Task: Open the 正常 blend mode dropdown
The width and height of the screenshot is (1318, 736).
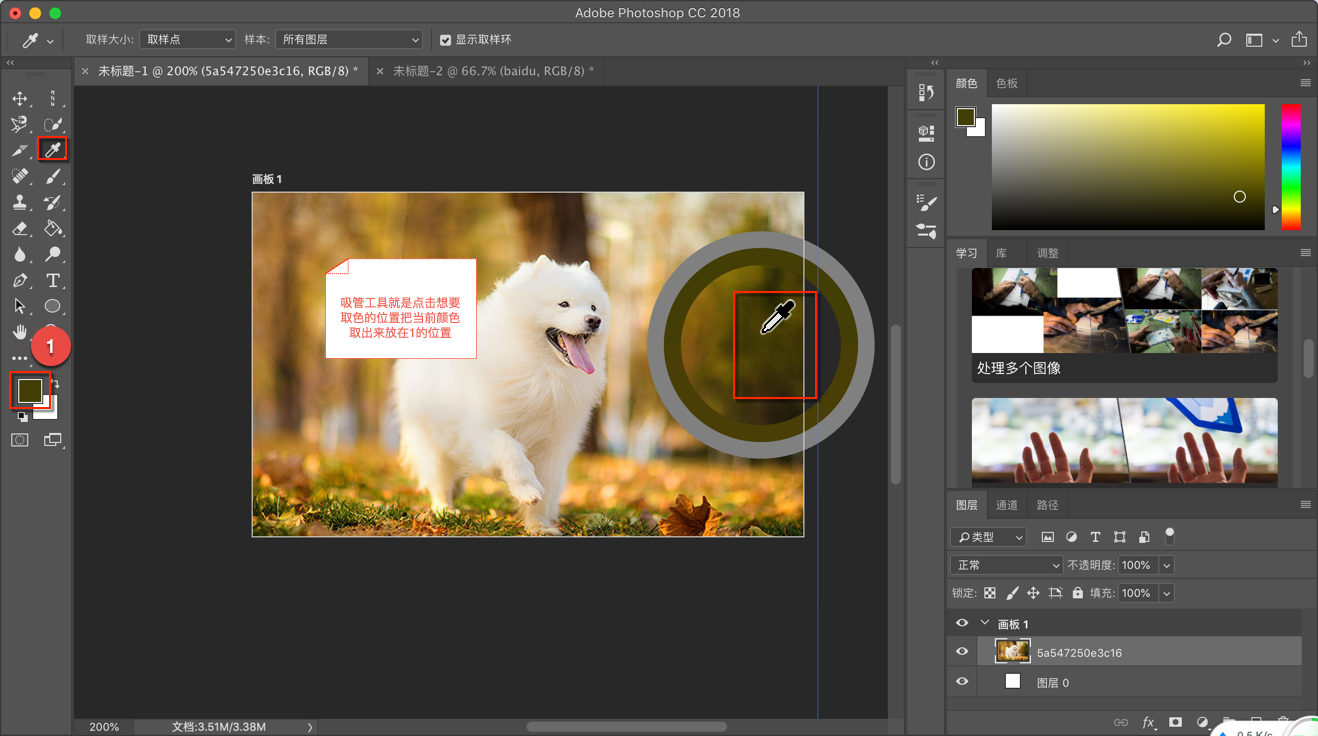Action: coord(1005,565)
